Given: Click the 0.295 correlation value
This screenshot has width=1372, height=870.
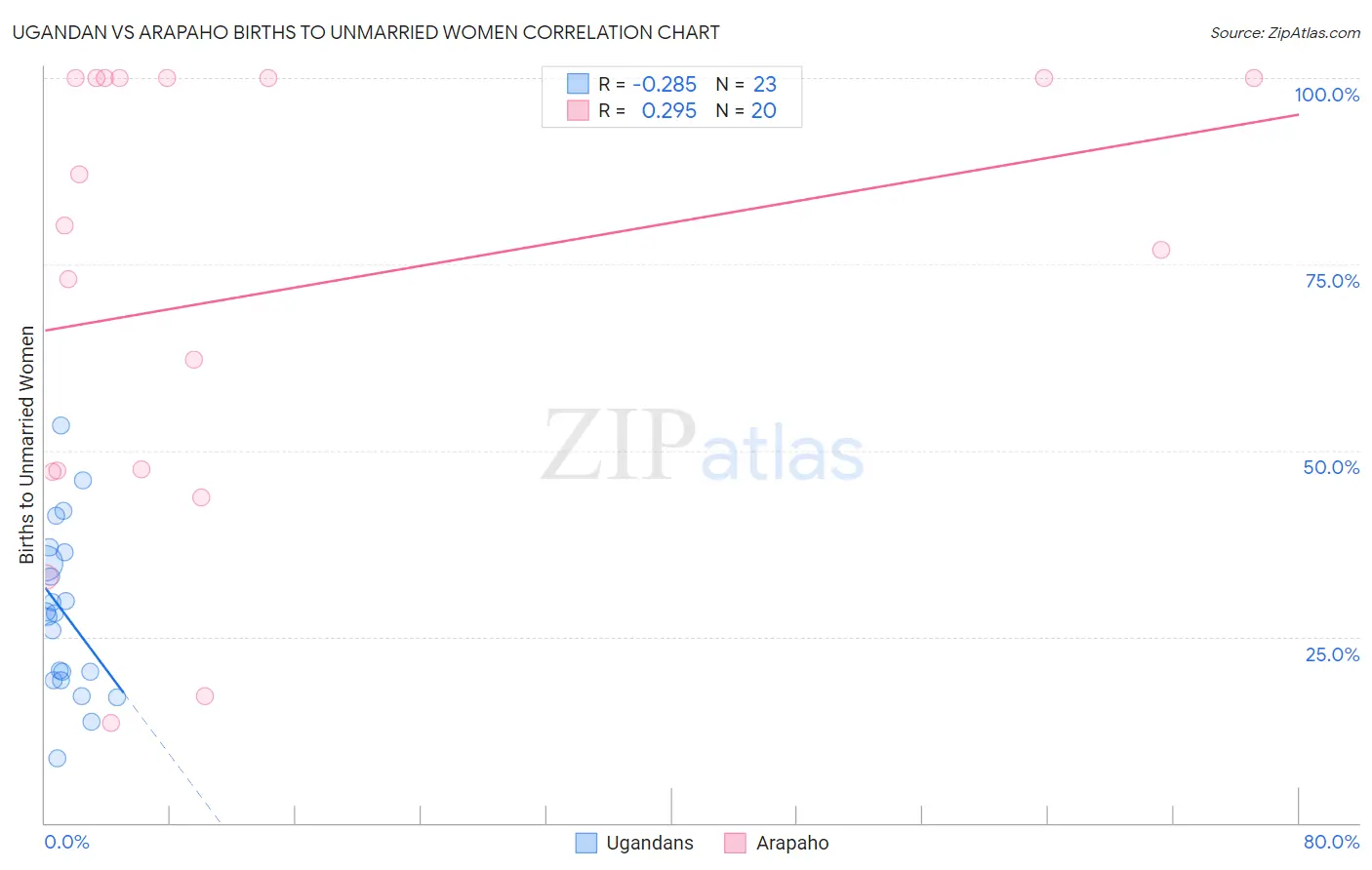Looking at the screenshot, I should [x=668, y=111].
